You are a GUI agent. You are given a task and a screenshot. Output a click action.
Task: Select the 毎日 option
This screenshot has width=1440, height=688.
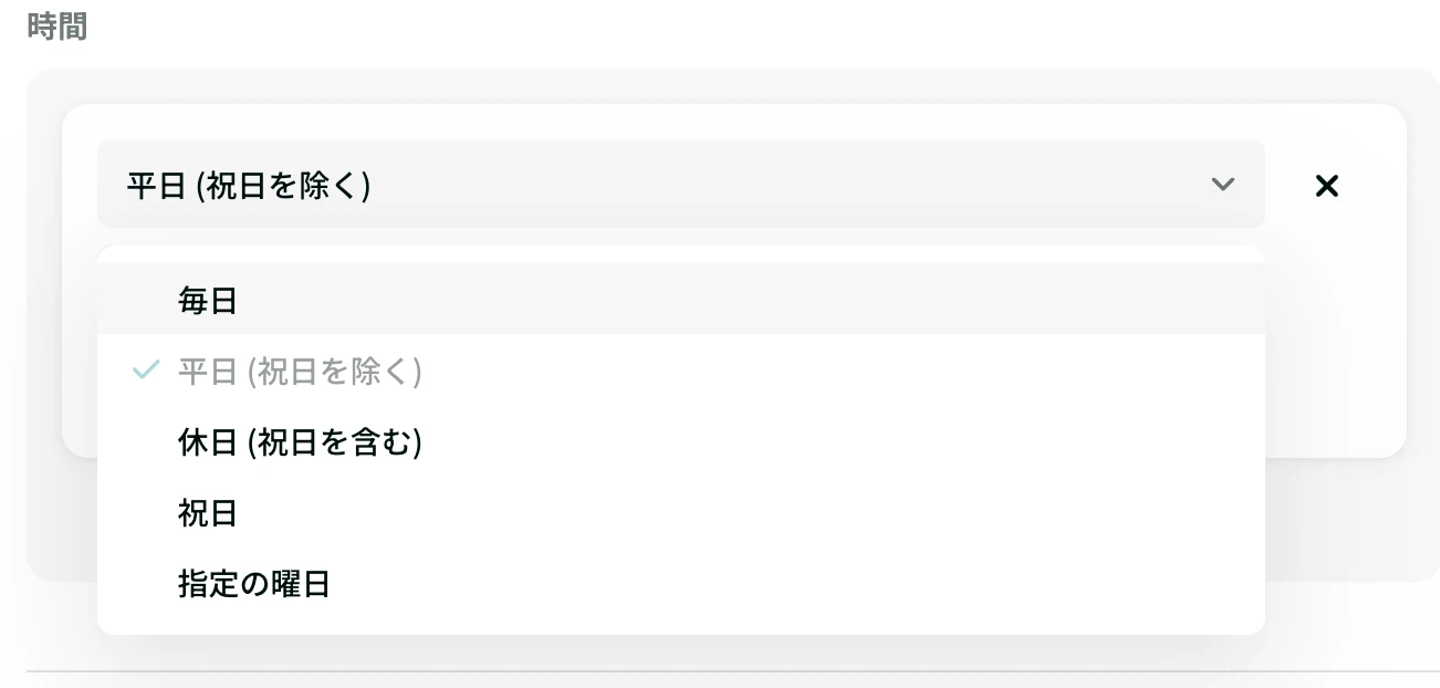208,300
